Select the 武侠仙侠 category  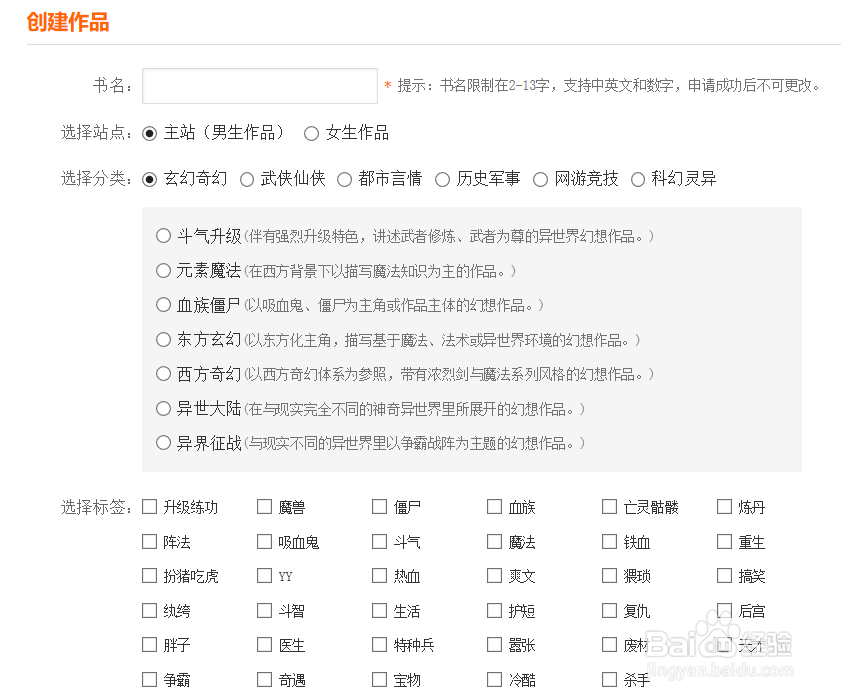click(247, 179)
